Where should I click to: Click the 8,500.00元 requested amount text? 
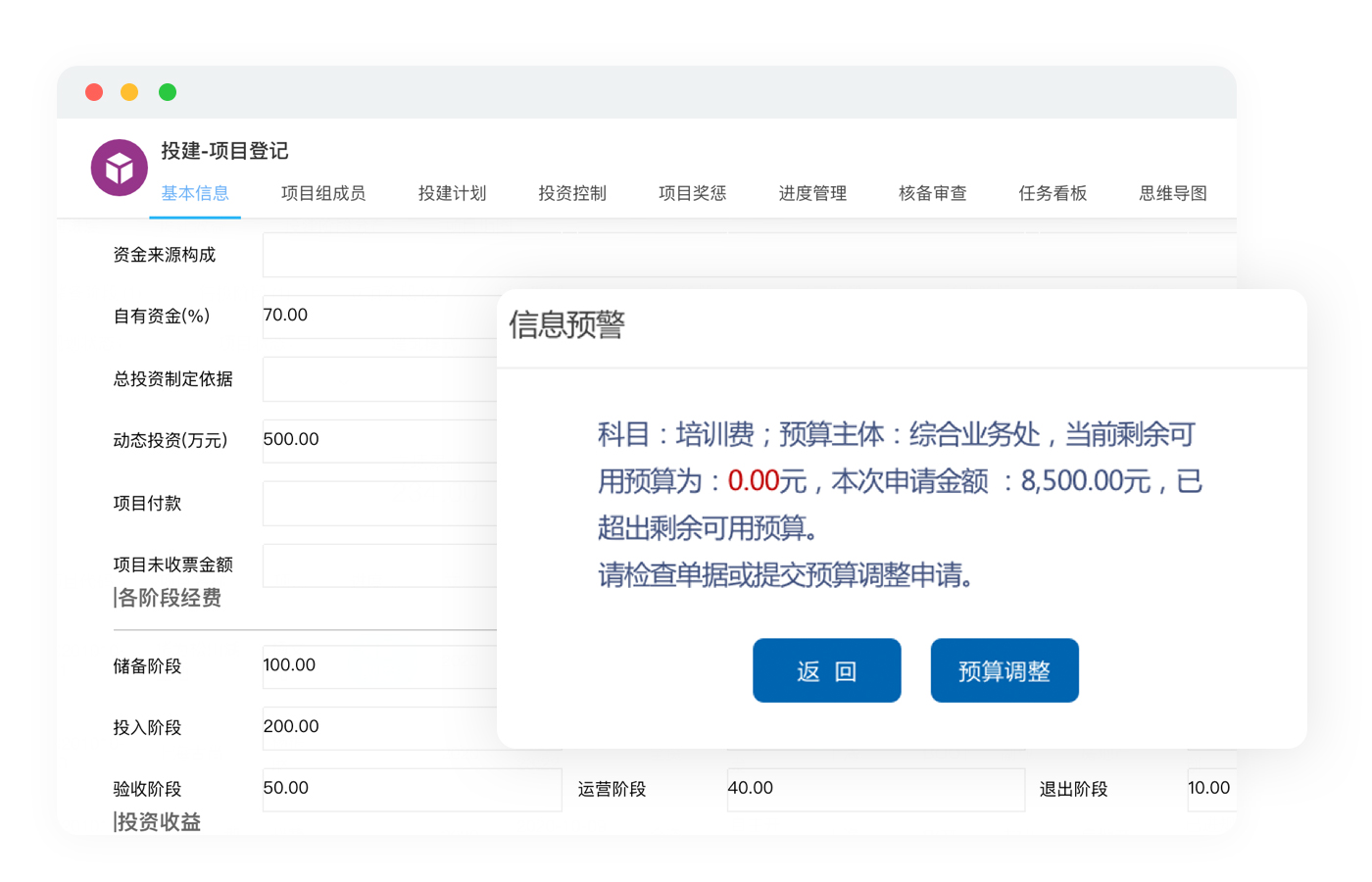click(x=1086, y=481)
